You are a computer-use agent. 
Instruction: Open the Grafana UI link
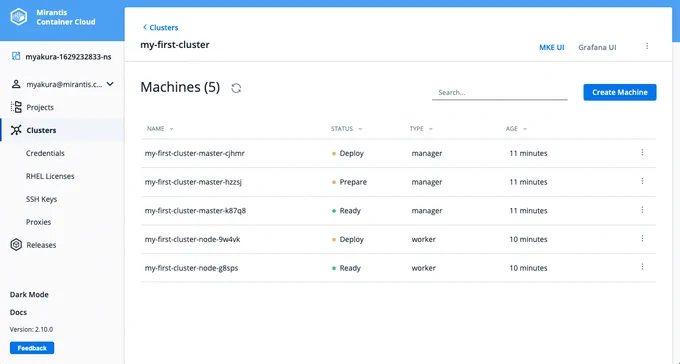point(597,47)
